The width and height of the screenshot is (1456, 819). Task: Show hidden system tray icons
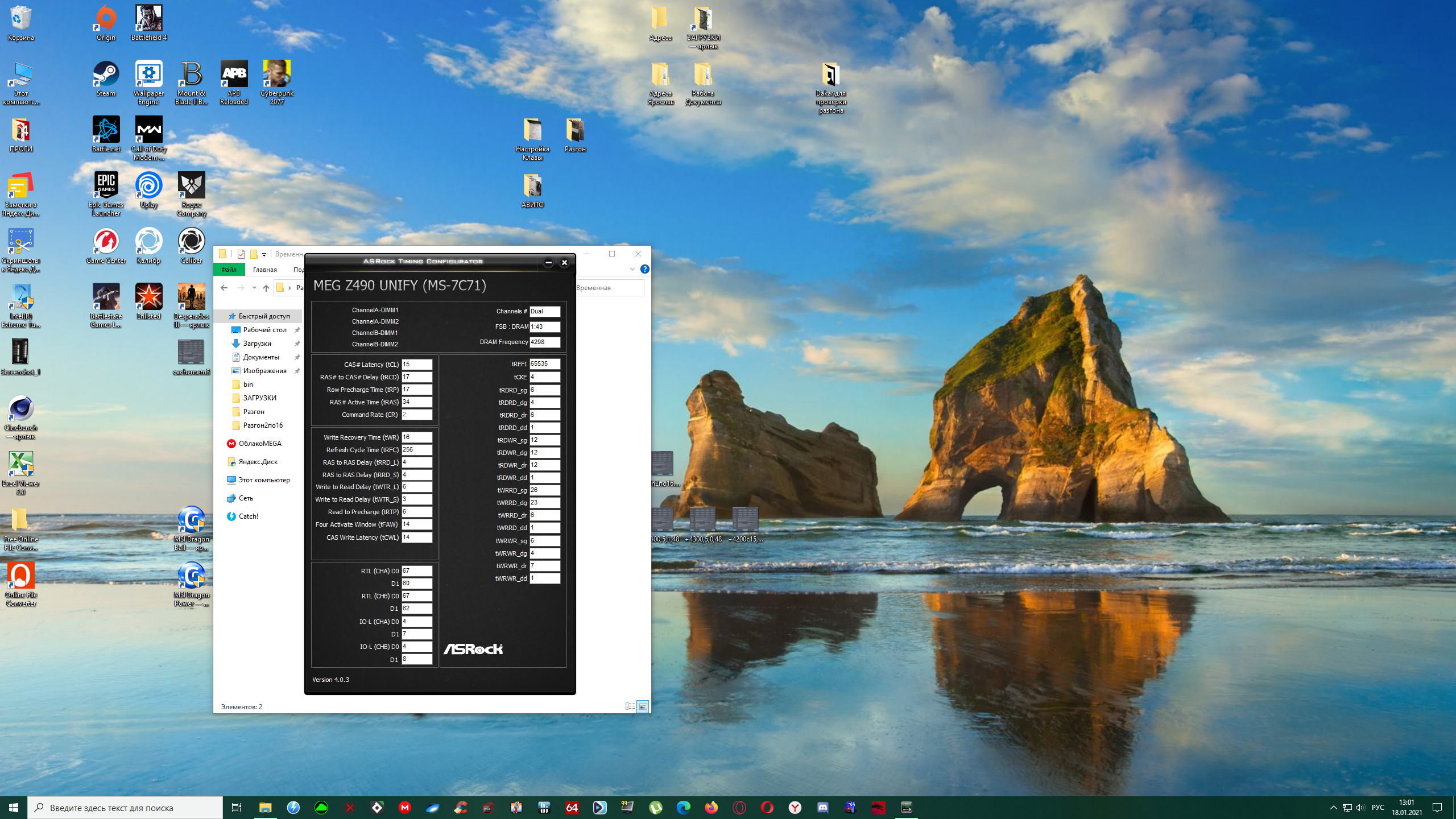tap(1333, 808)
